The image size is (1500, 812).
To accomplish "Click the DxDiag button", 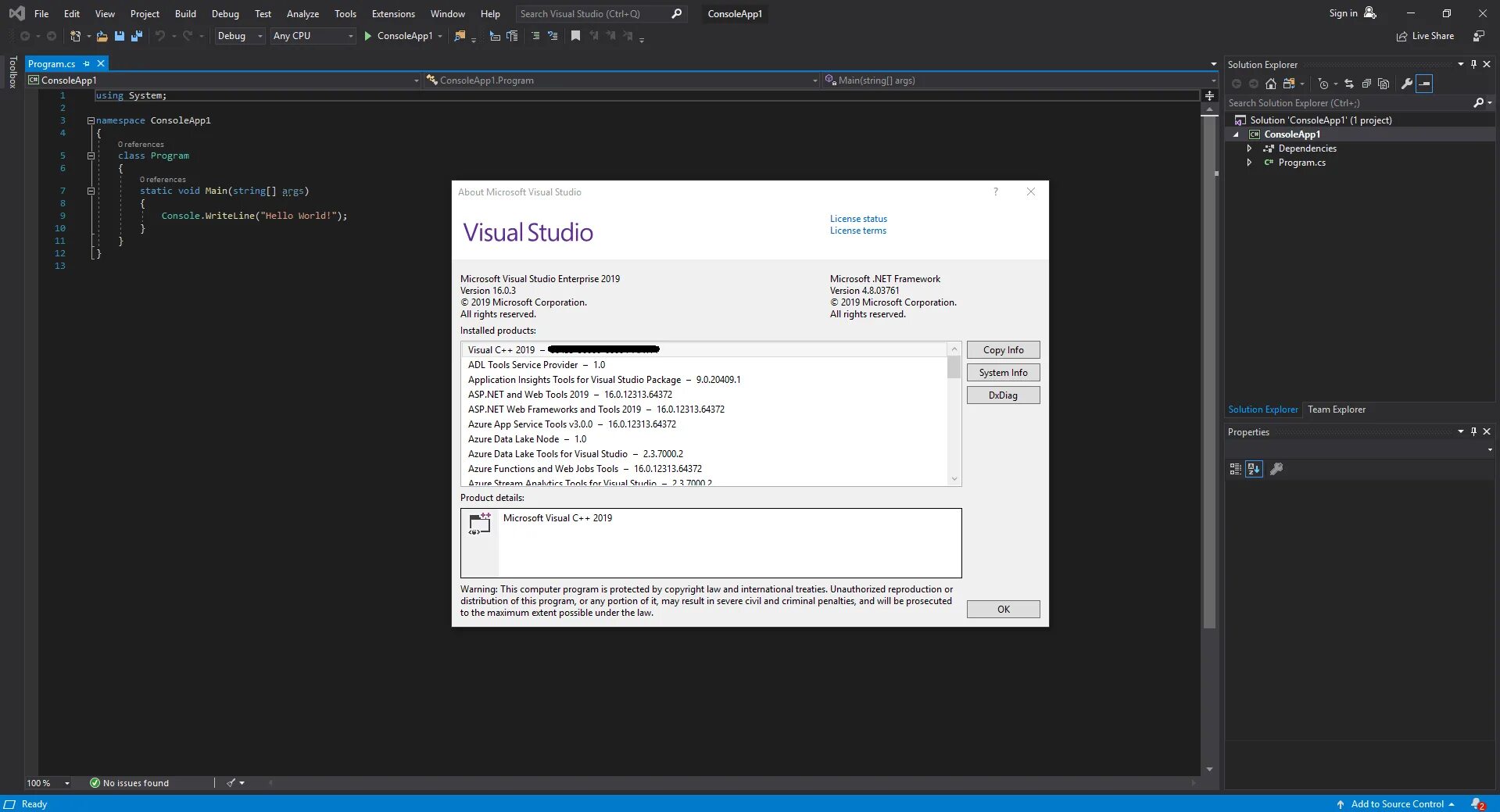I will click(x=1003, y=395).
